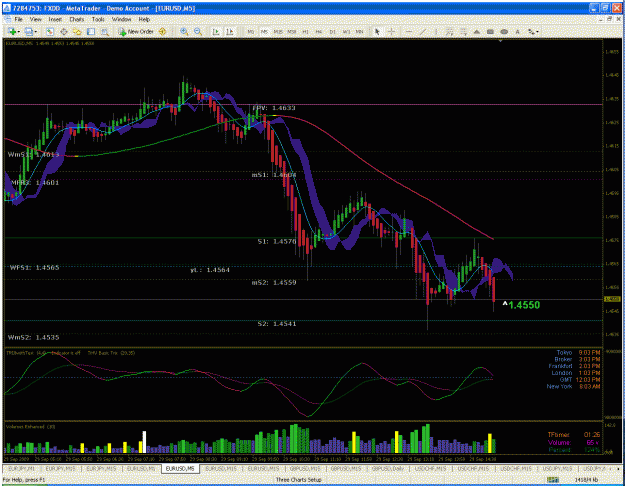The height and width of the screenshot is (486, 625).
Task: Open the Help menu
Action: click(144, 19)
